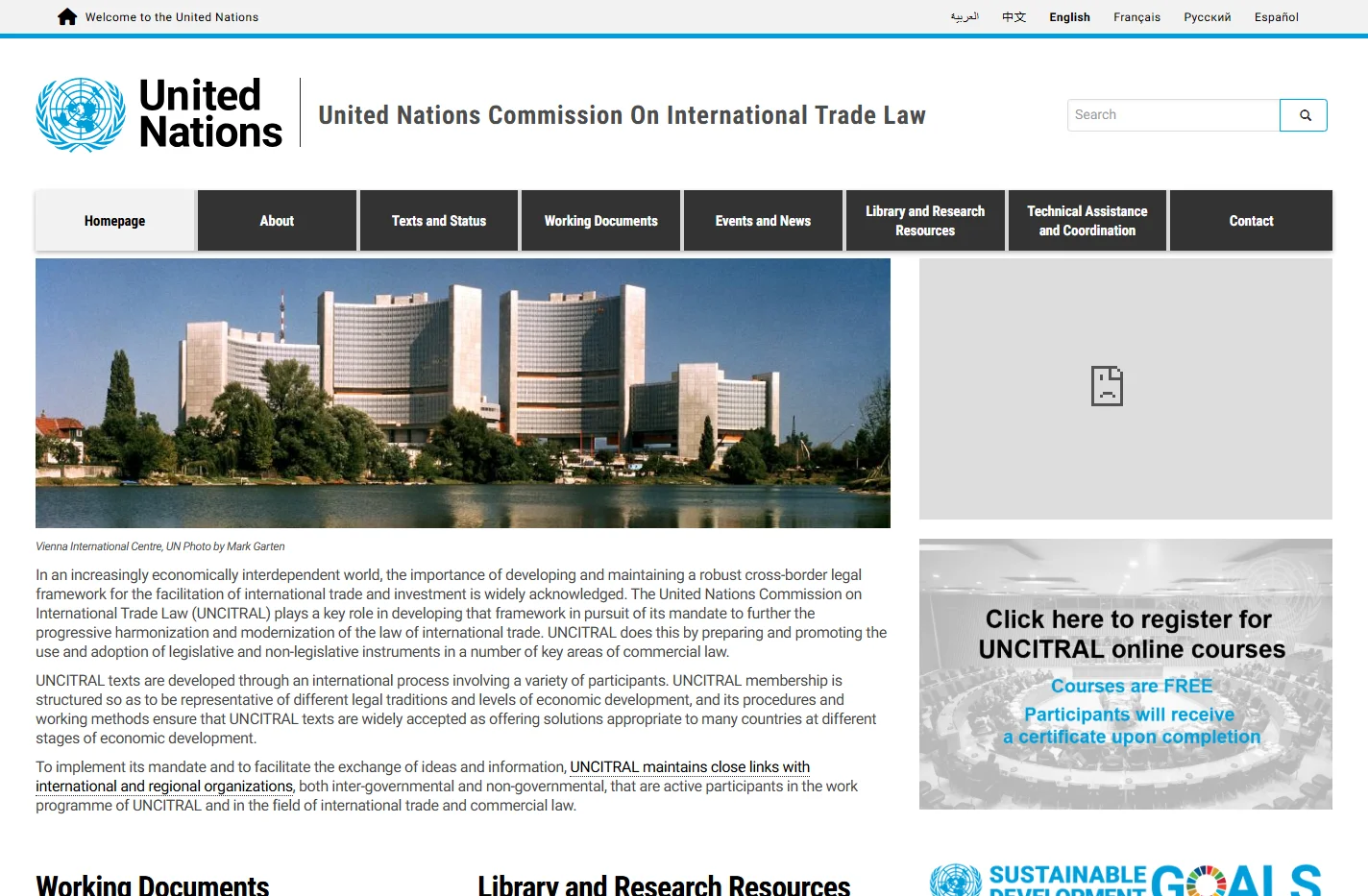Open Library and Research Resources menu

tap(925, 221)
